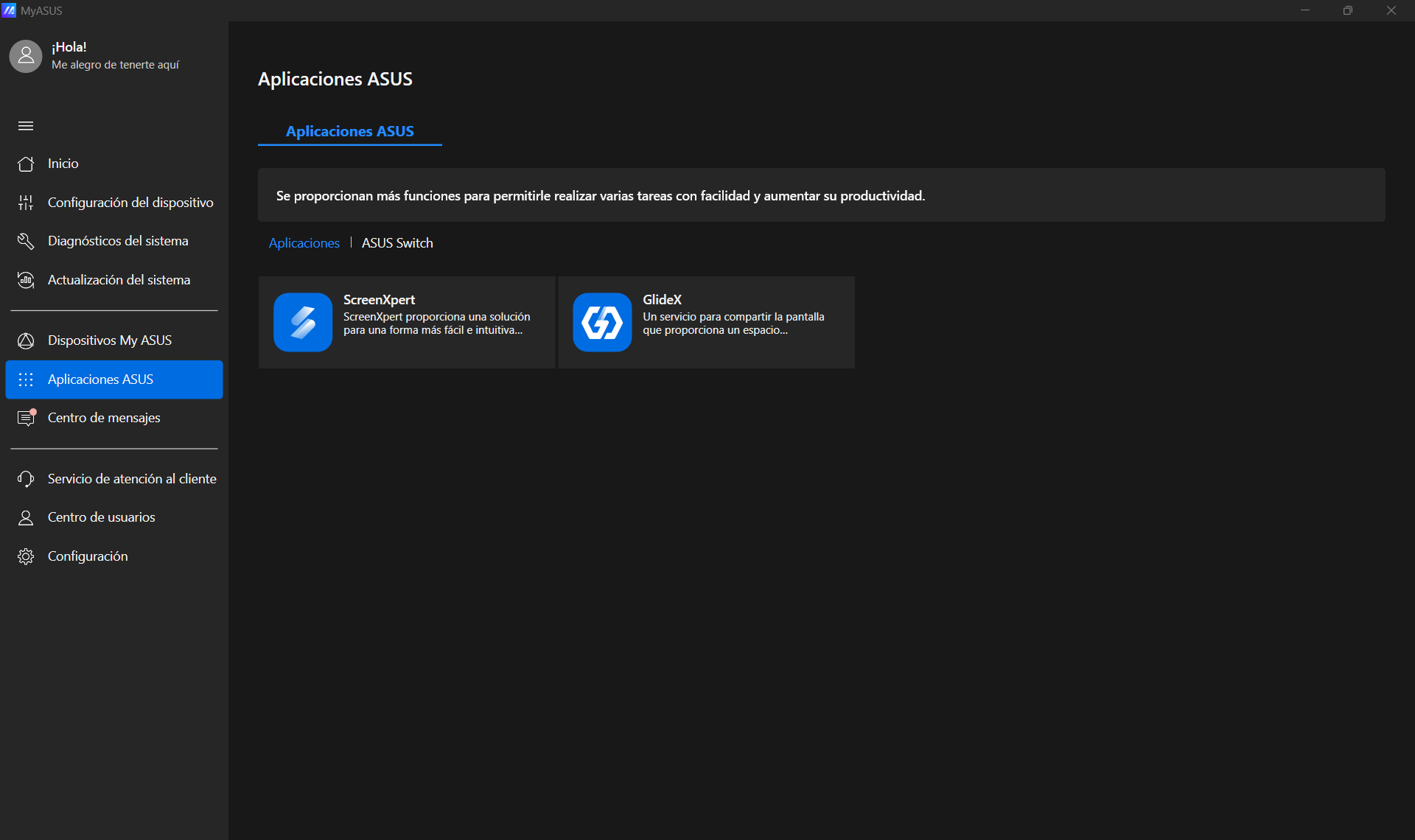The height and width of the screenshot is (840, 1415).
Task: Open Dispositivos My ASUS
Action: [114, 340]
